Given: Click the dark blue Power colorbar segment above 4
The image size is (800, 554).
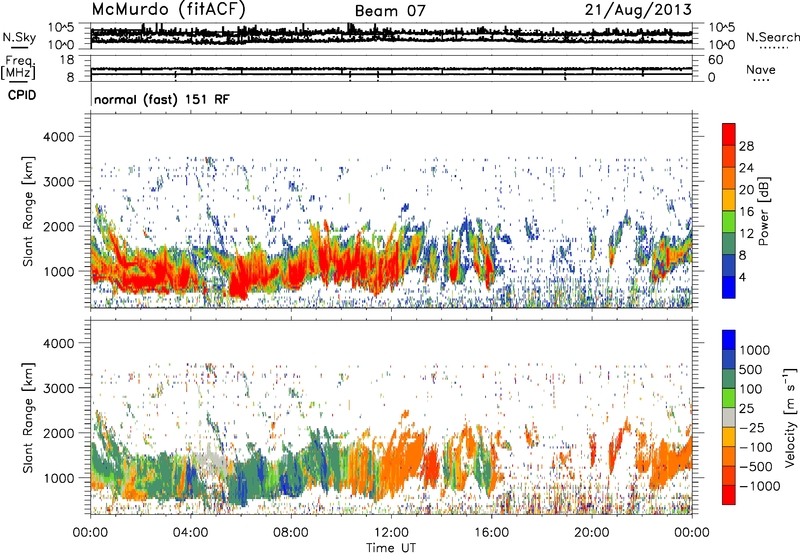Looking at the screenshot, I should [729, 265].
